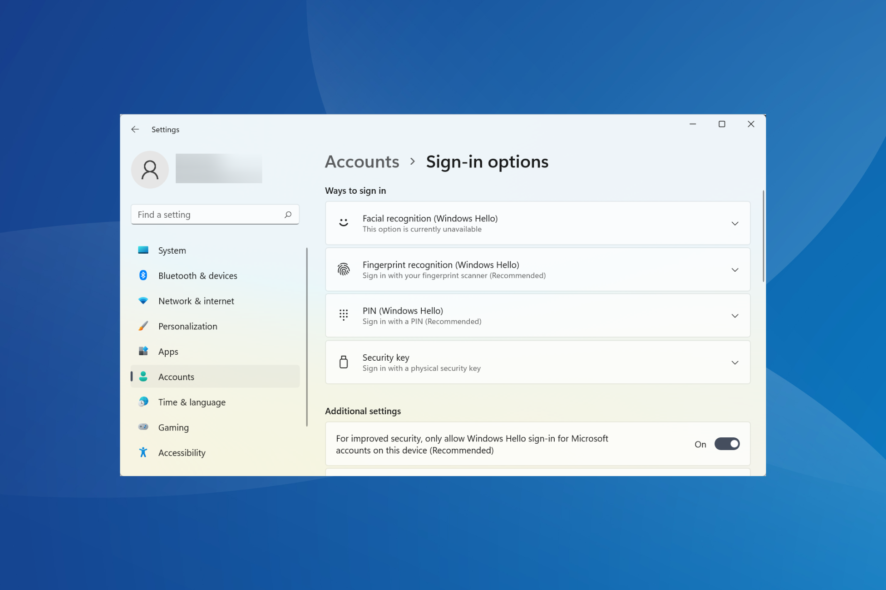Select Gaming in sidebar

pyautogui.click(x=215, y=427)
